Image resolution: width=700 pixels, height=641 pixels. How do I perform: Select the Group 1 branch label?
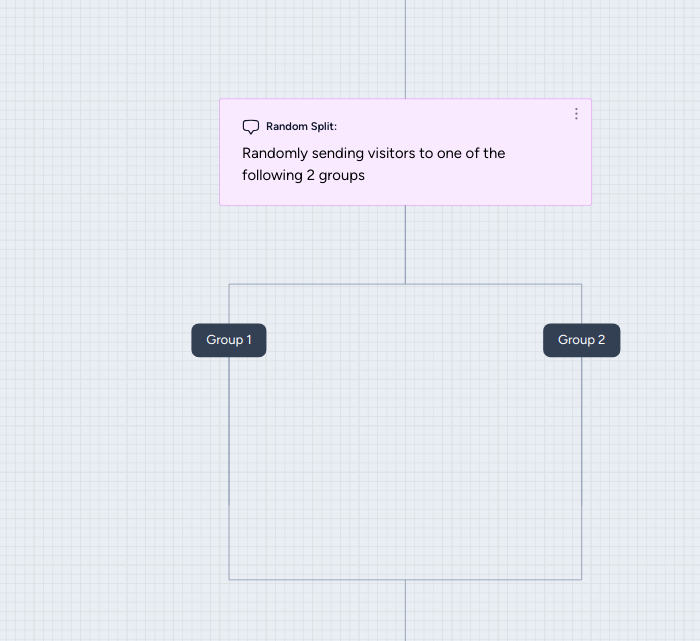pos(229,340)
